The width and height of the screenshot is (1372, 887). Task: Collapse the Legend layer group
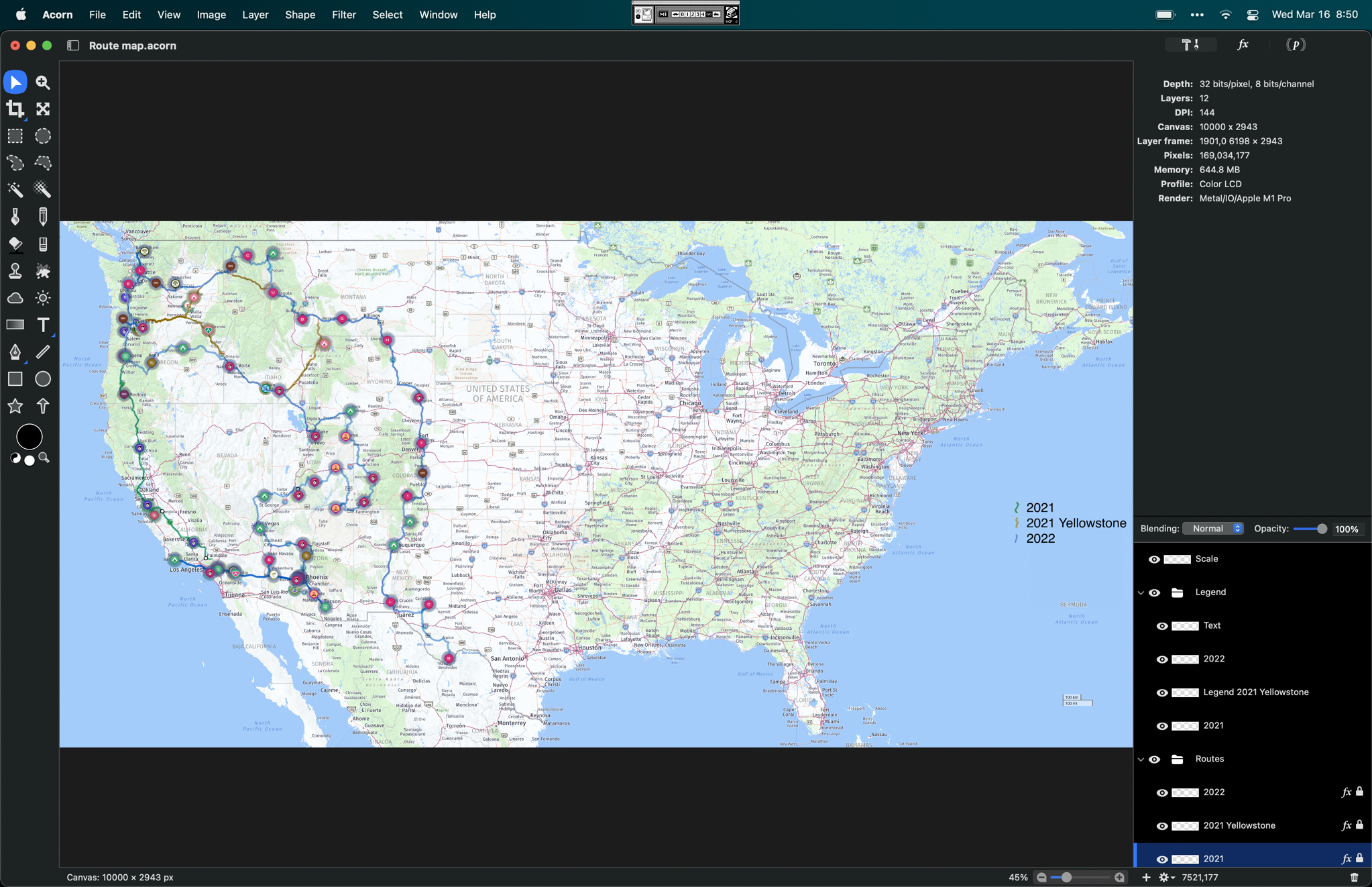[x=1141, y=592]
